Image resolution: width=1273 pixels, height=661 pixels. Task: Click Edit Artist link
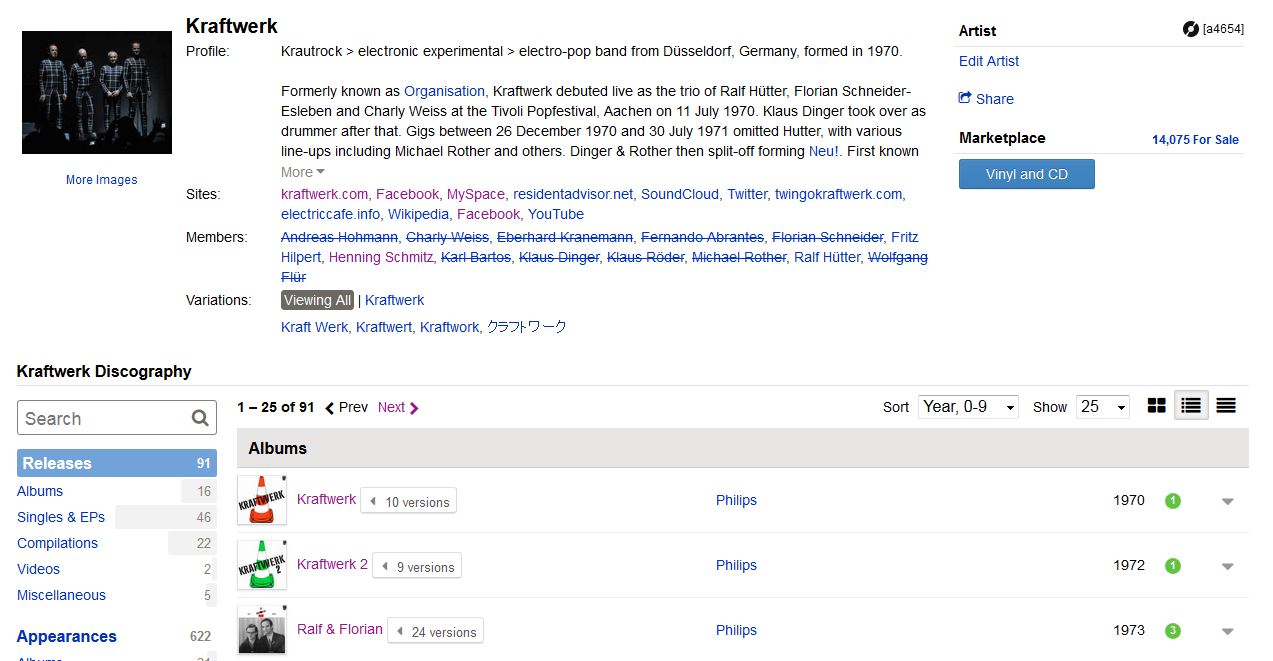[989, 61]
